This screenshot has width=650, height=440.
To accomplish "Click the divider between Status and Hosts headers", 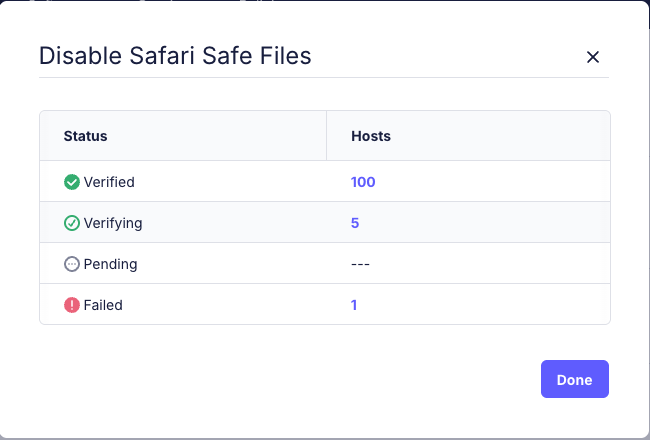I will click(x=327, y=135).
